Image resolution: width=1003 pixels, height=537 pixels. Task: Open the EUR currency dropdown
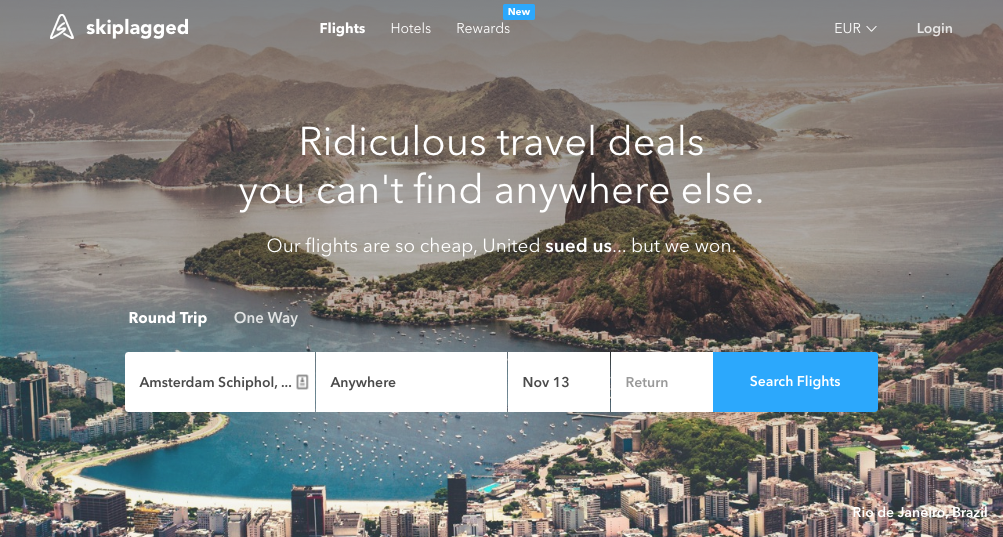(855, 29)
